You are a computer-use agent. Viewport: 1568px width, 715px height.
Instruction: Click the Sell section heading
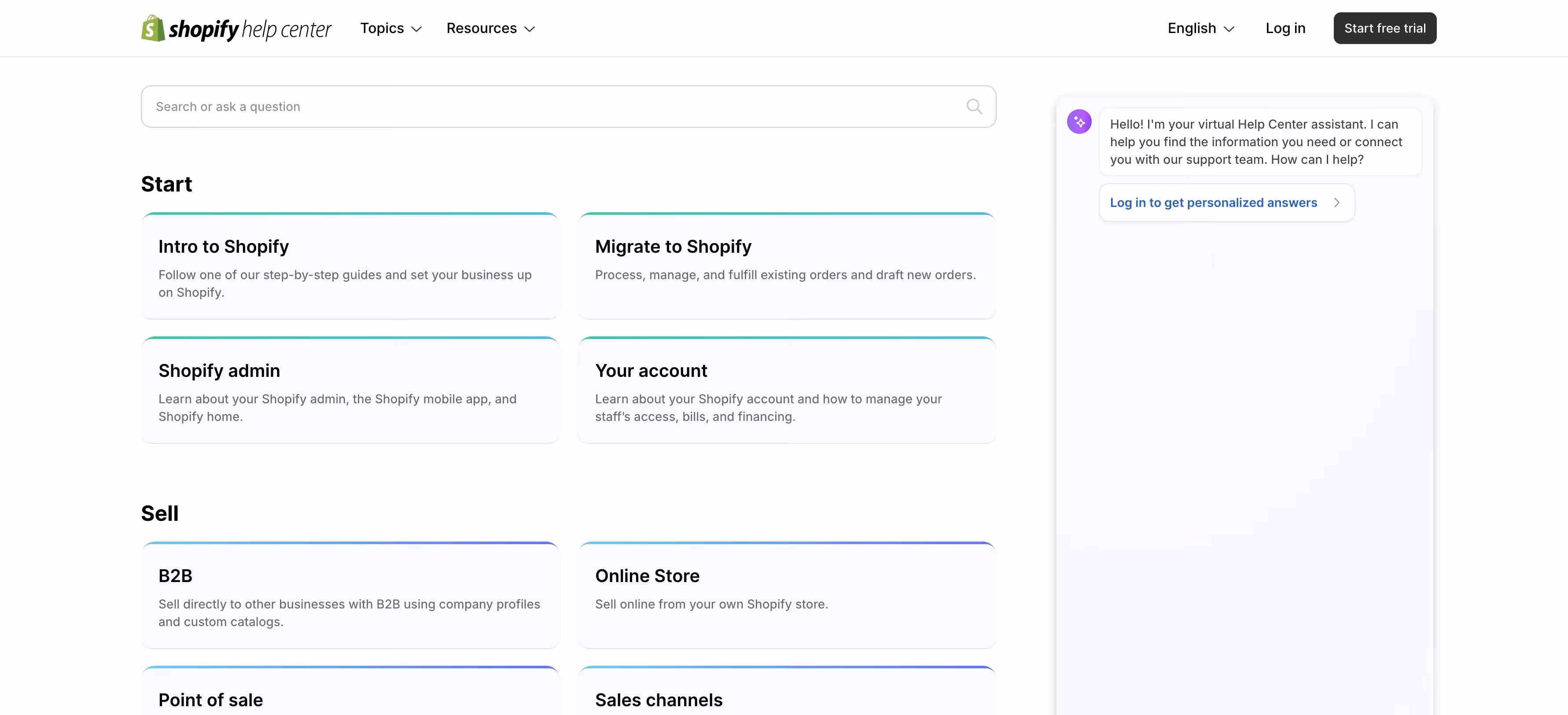click(x=159, y=513)
